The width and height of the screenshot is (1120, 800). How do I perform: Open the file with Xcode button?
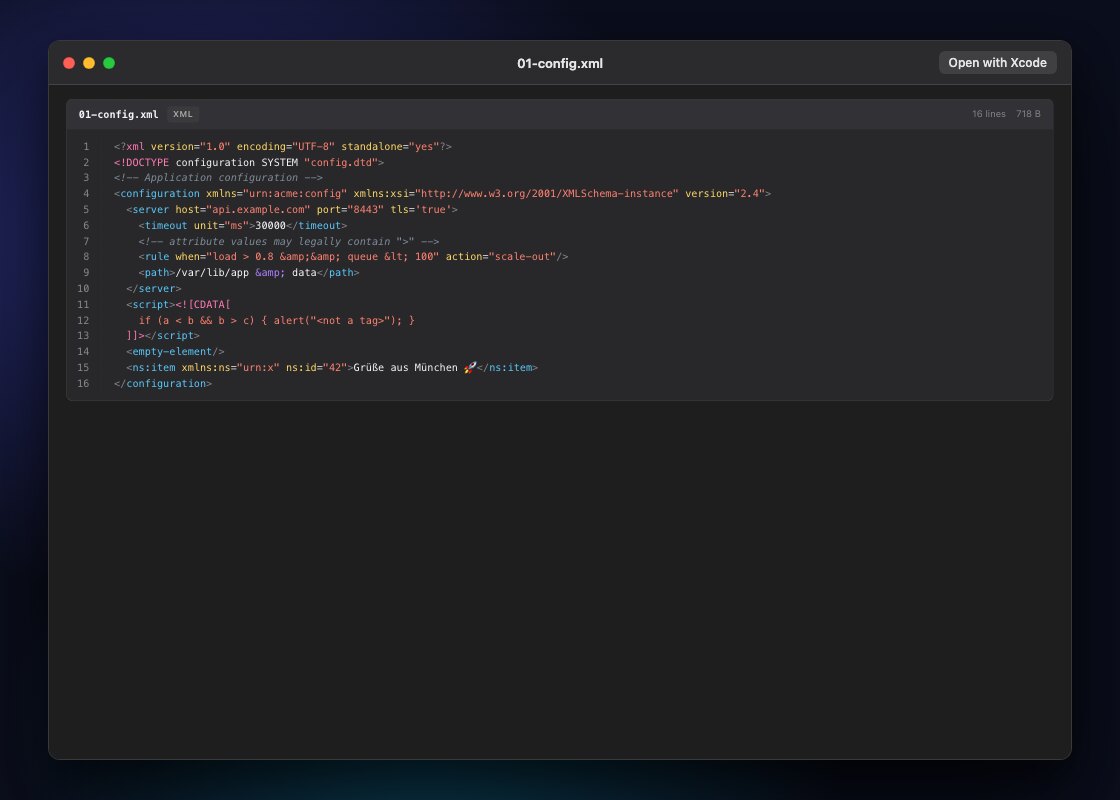pyautogui.click(x=997, y=63)
